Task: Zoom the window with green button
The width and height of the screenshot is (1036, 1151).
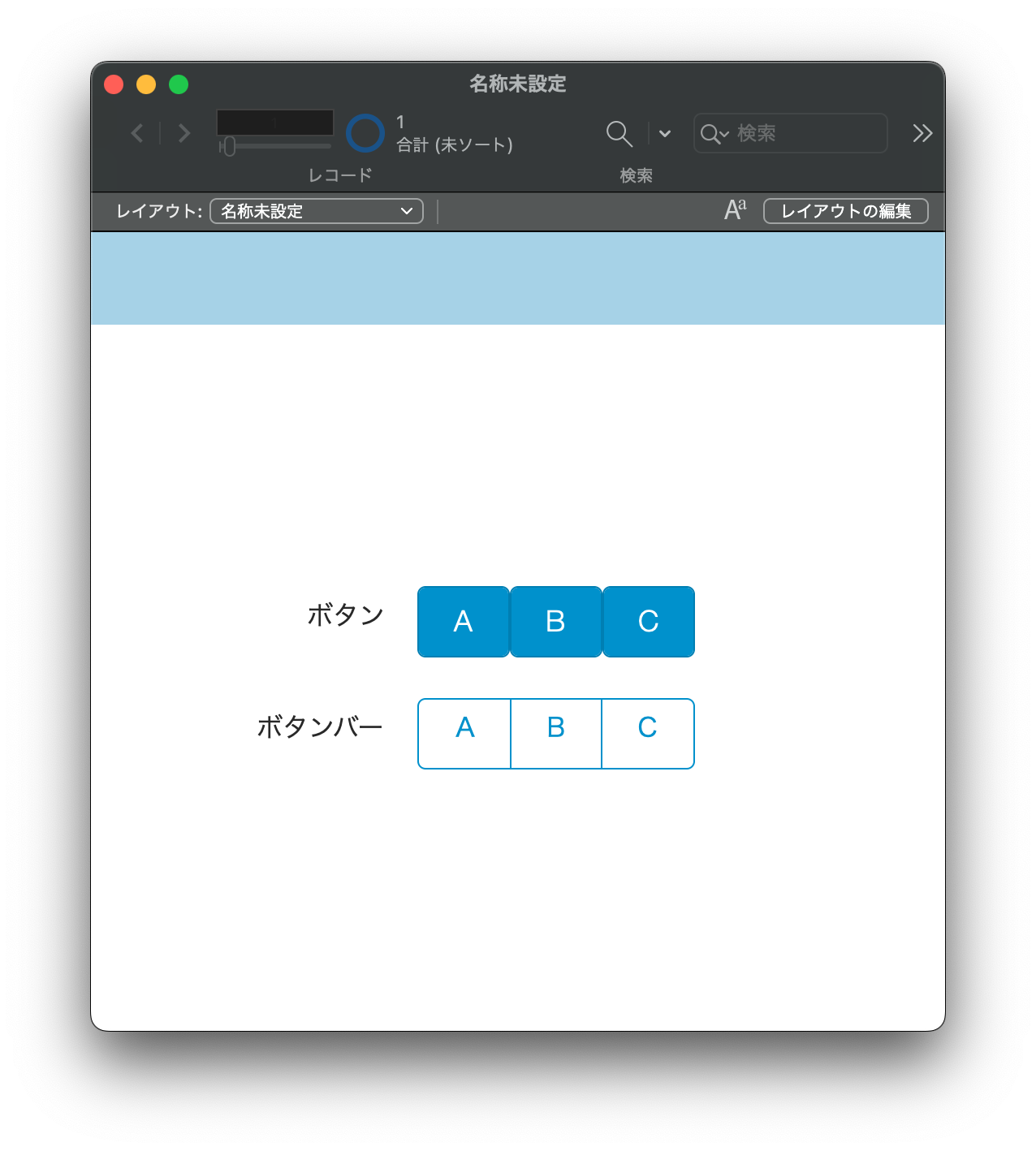Action: (179, 84)
